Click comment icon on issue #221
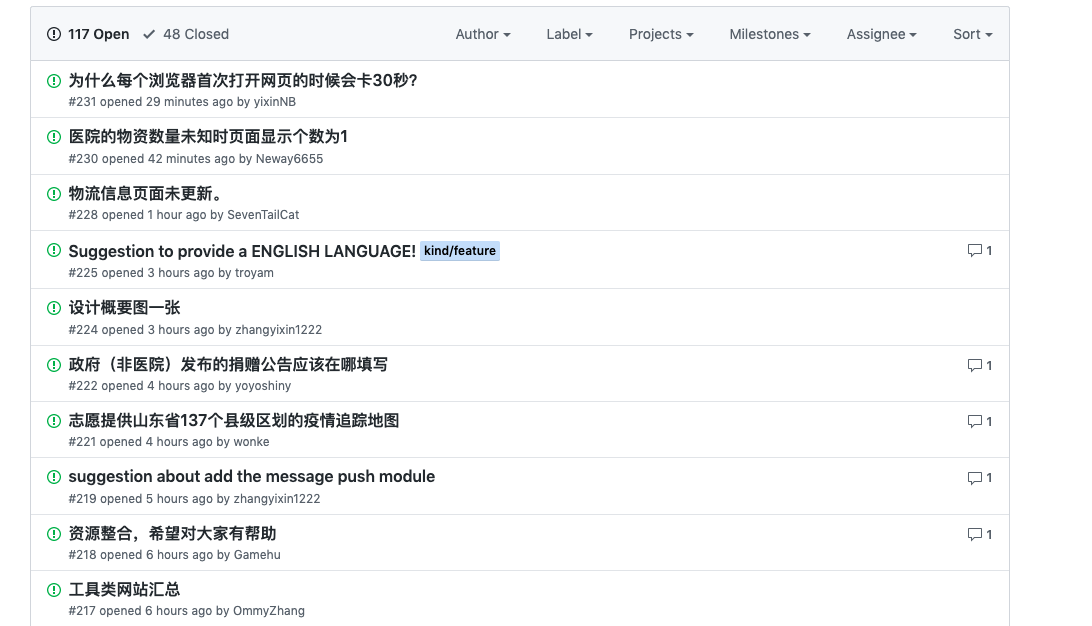The width and height of the screenshot is (1092, 626). coord(974,422)
